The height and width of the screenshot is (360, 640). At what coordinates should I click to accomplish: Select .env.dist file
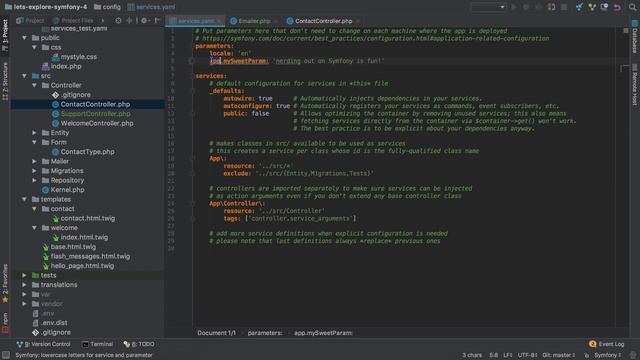[x=54, y=323]
